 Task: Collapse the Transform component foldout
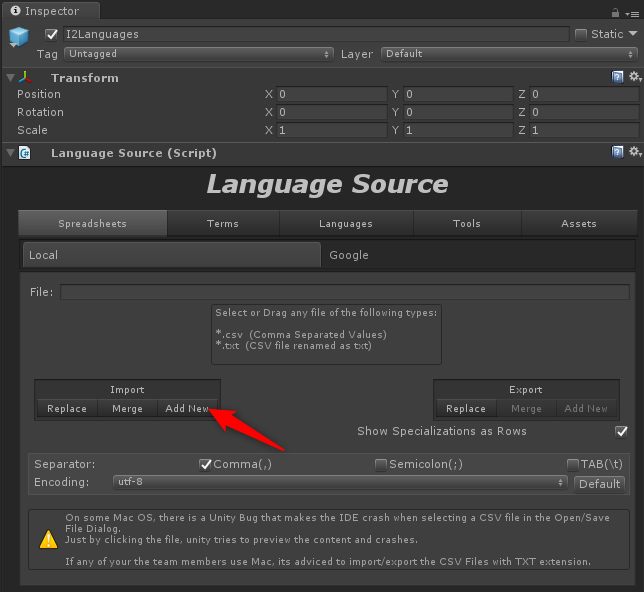(10, 78)
